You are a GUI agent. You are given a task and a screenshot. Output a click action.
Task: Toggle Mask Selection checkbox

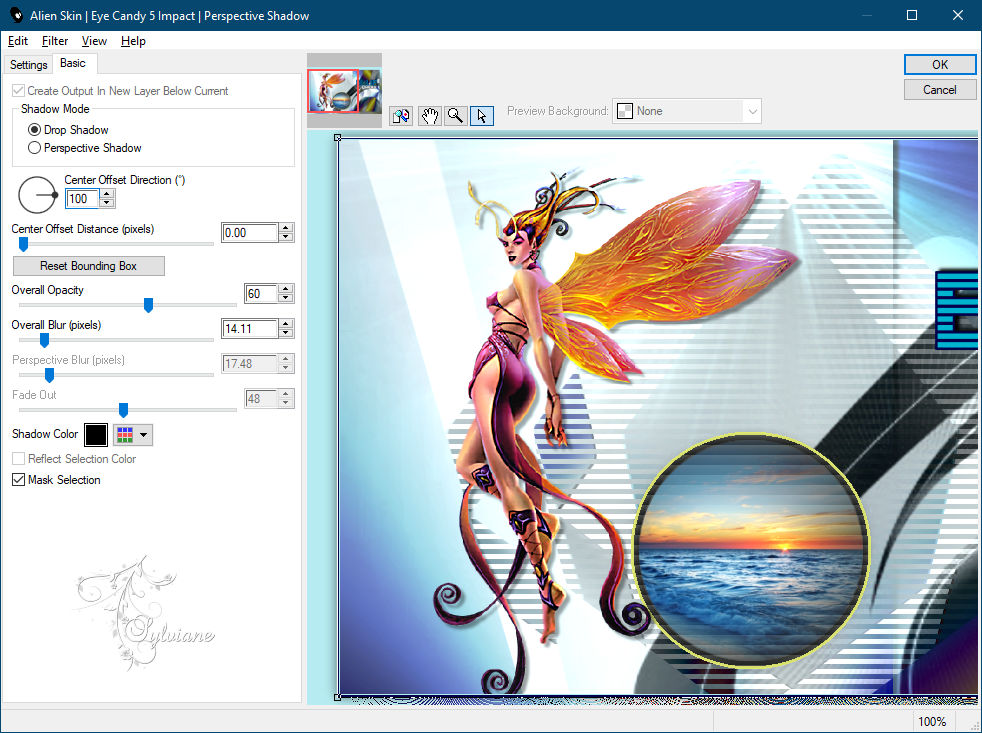(x=19, y=480)
